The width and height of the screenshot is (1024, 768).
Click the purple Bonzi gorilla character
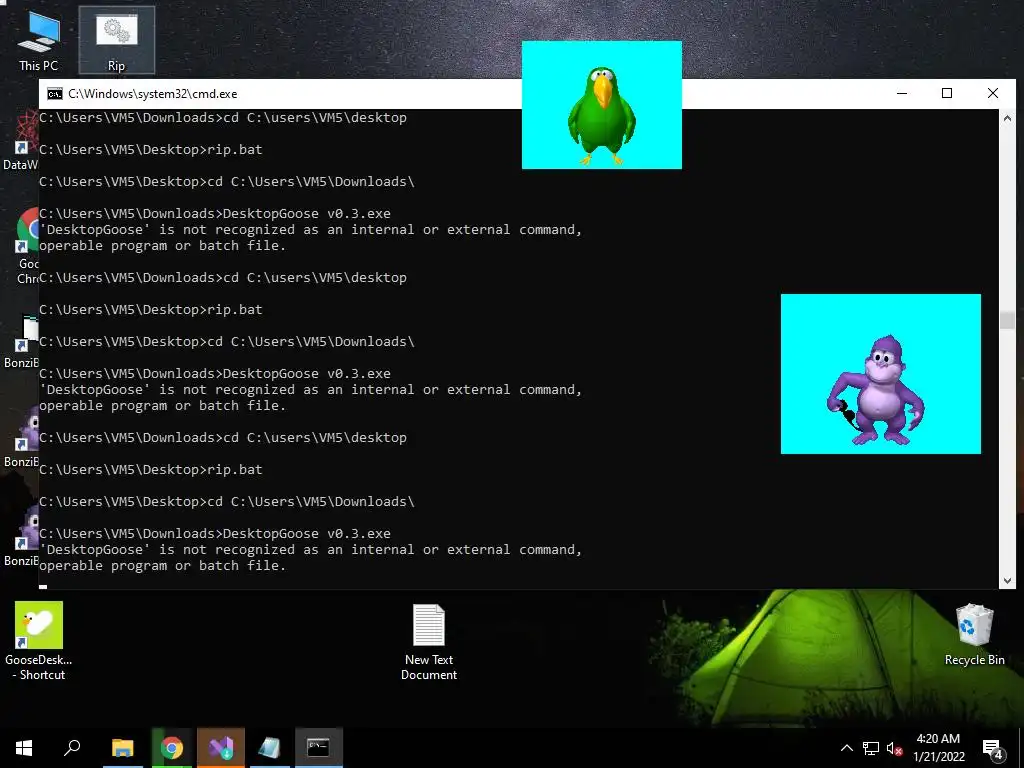click(x=875, y=390)
